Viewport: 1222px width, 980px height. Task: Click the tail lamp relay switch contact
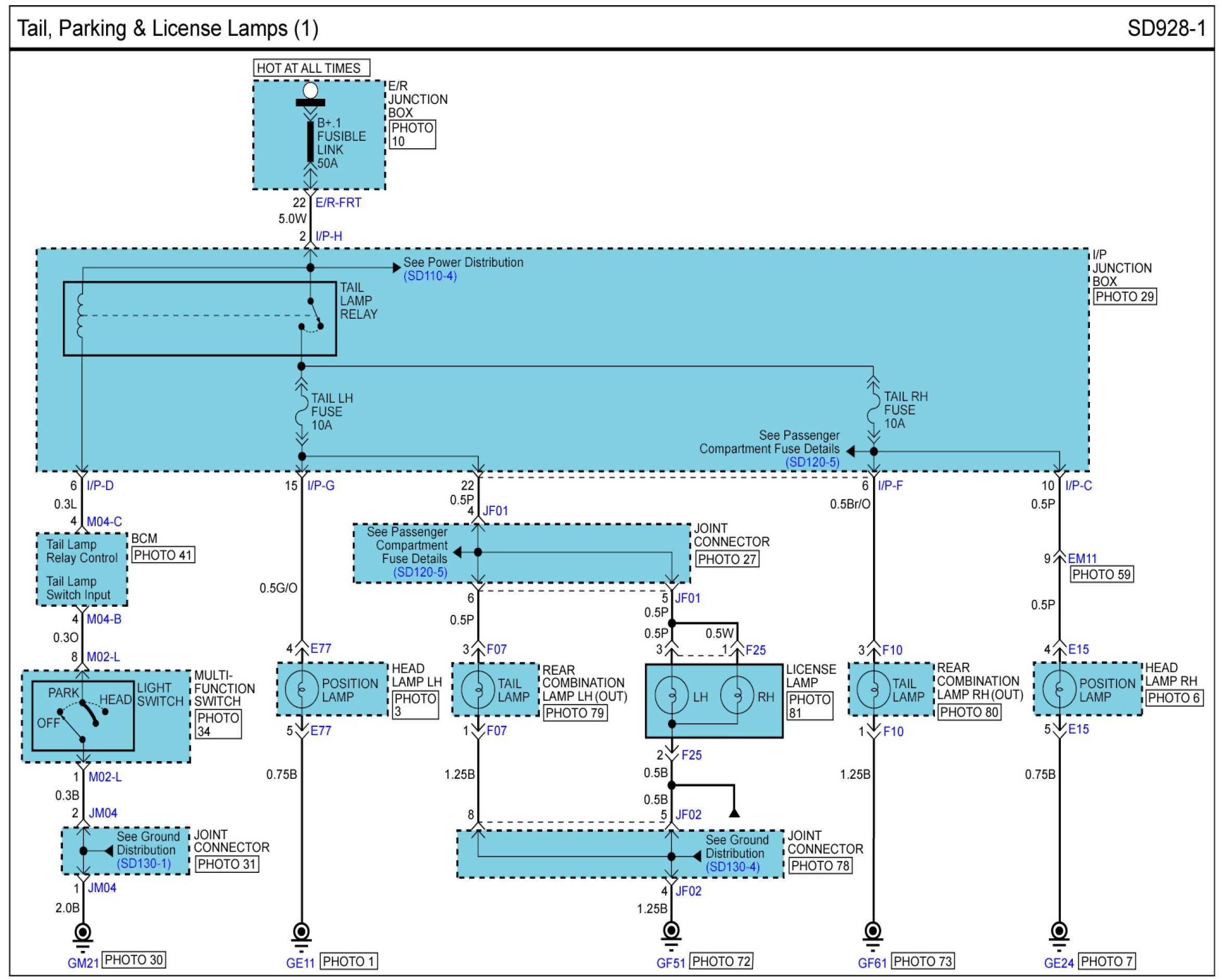(x=313, y=315)
